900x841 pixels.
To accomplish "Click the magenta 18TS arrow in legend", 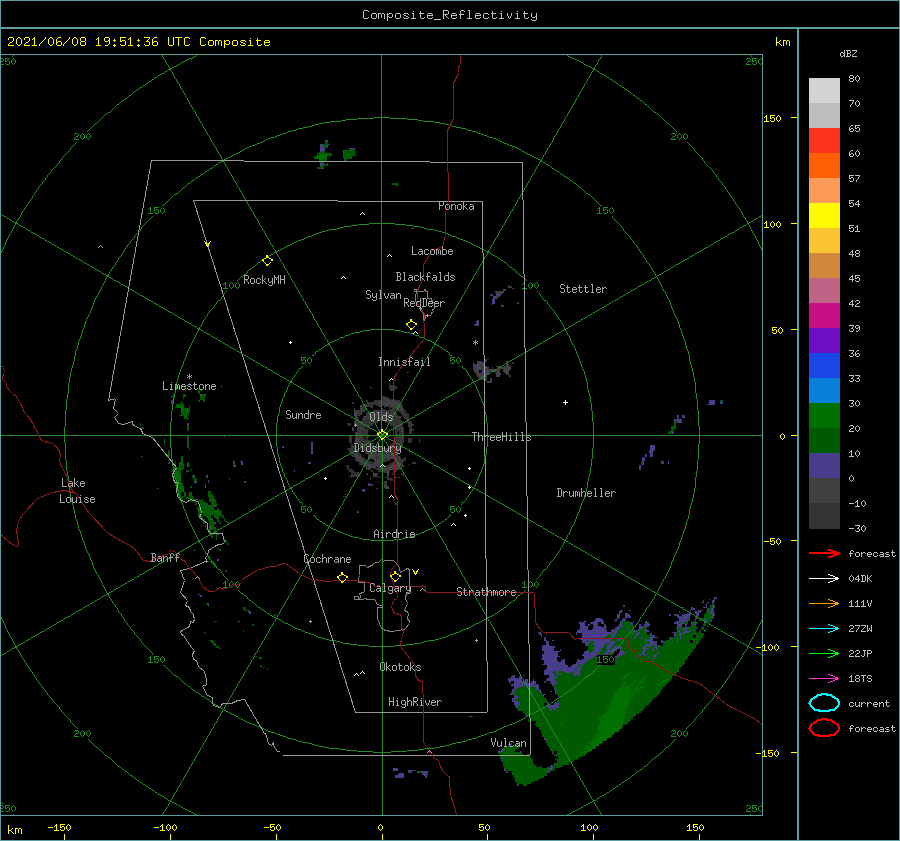I will click(x=824, y=679).
